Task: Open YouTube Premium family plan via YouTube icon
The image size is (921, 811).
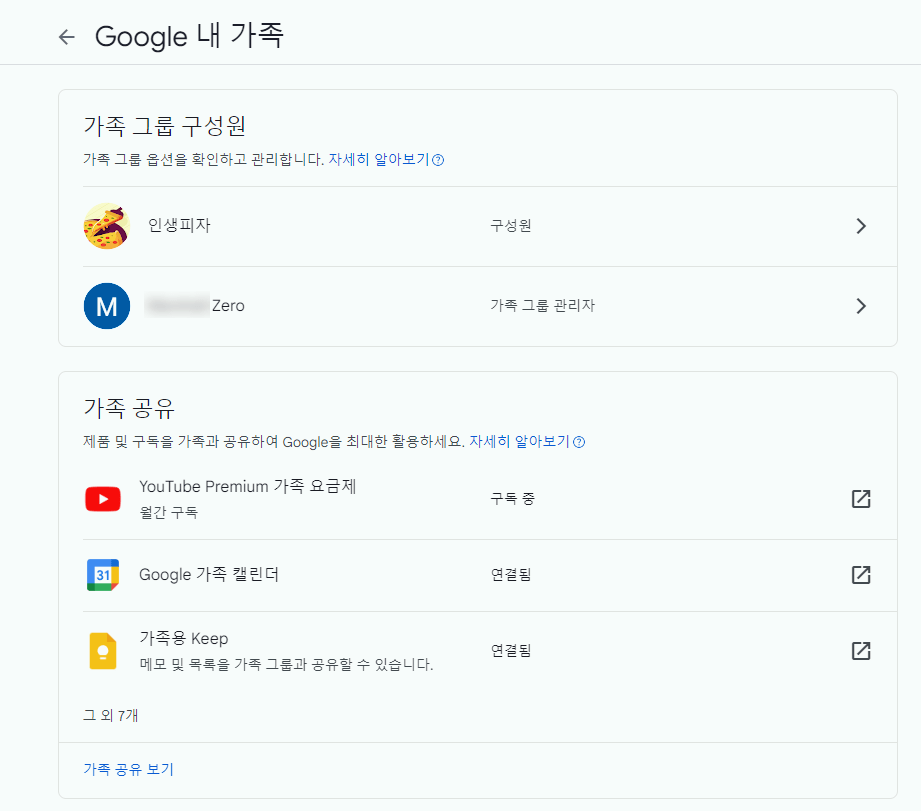Action: (x=103, y=498)
